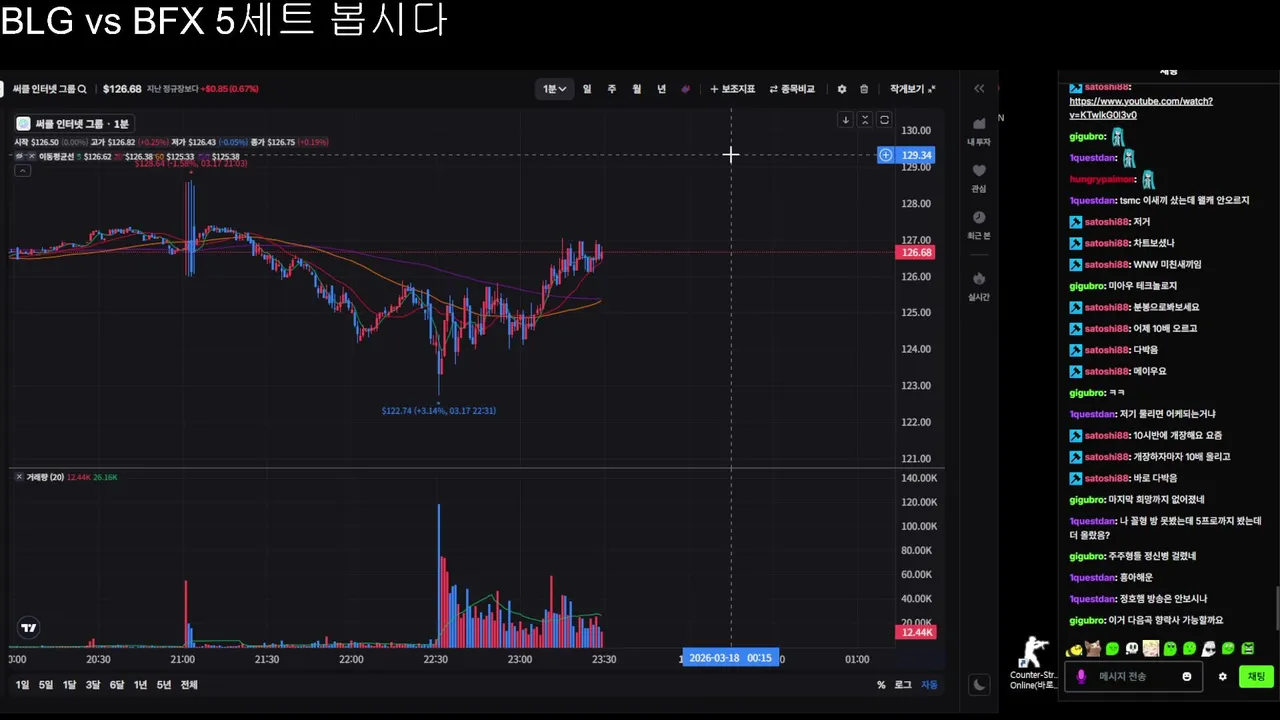Image resolution: width=1280 pixels, height=720 pixels.
Task: Click the TradingView logo on the chart
Action: pyautogui.click(x=29, y=628)
